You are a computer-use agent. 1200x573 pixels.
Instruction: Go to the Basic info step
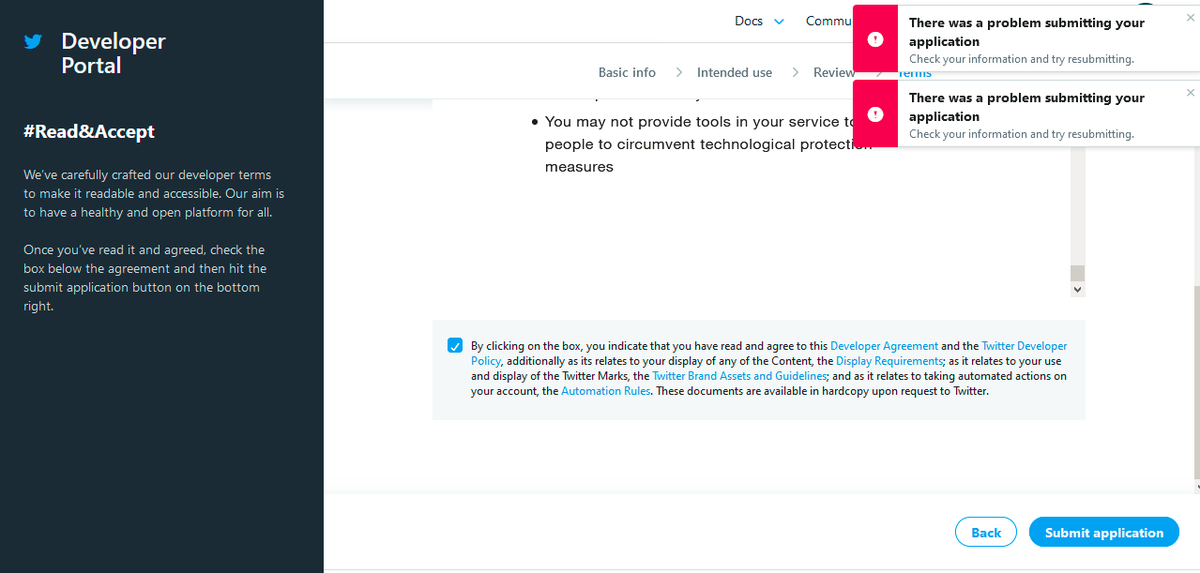coord(627,72)
